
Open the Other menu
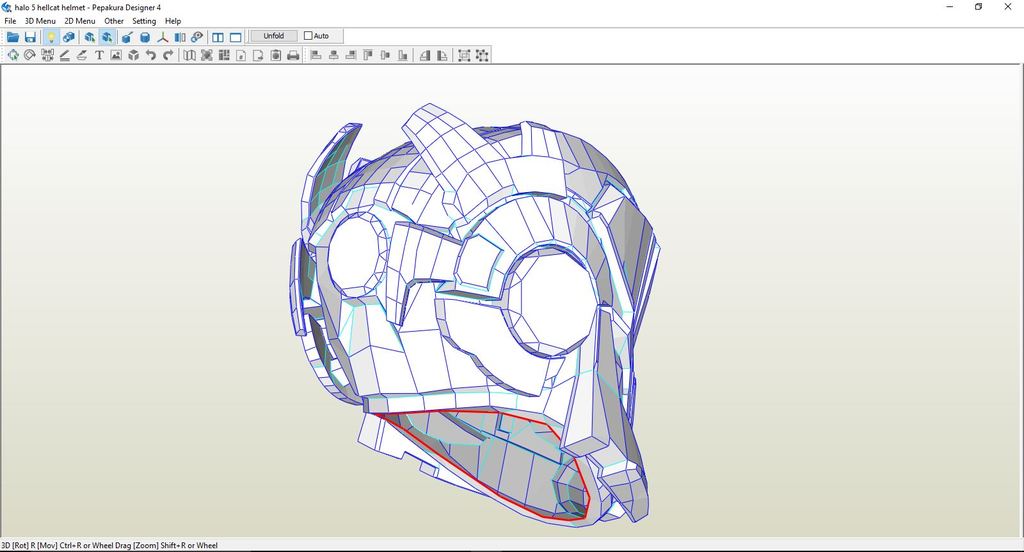click(x=114, y=21)
